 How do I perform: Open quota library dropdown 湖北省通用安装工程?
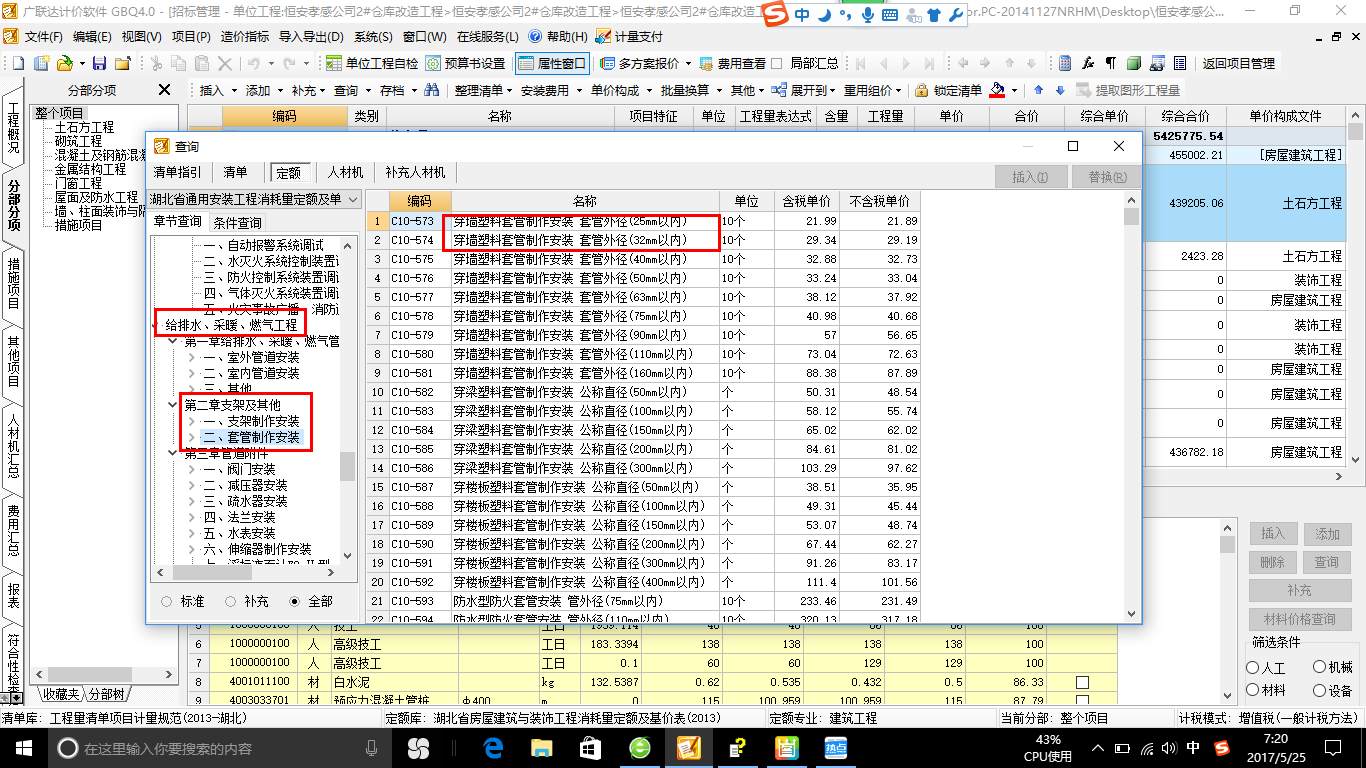click(254, 199)
